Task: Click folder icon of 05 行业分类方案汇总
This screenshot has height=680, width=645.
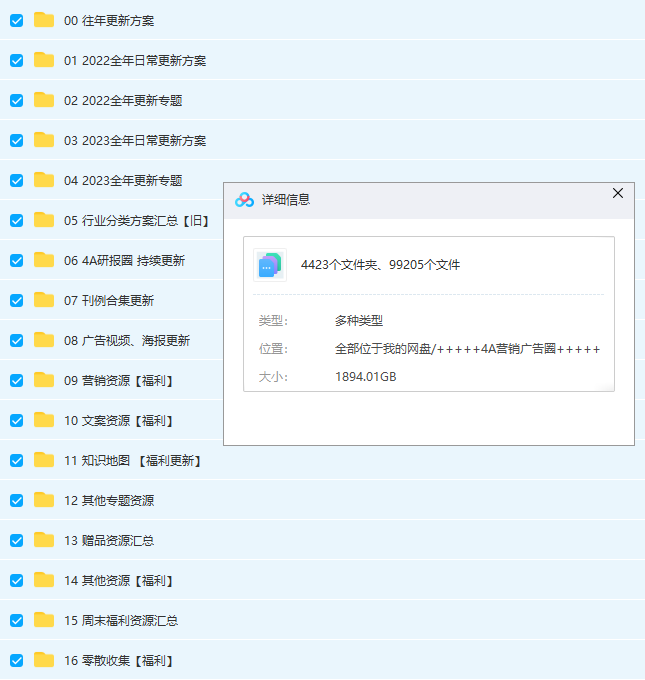Action: [x=44, y=220]
